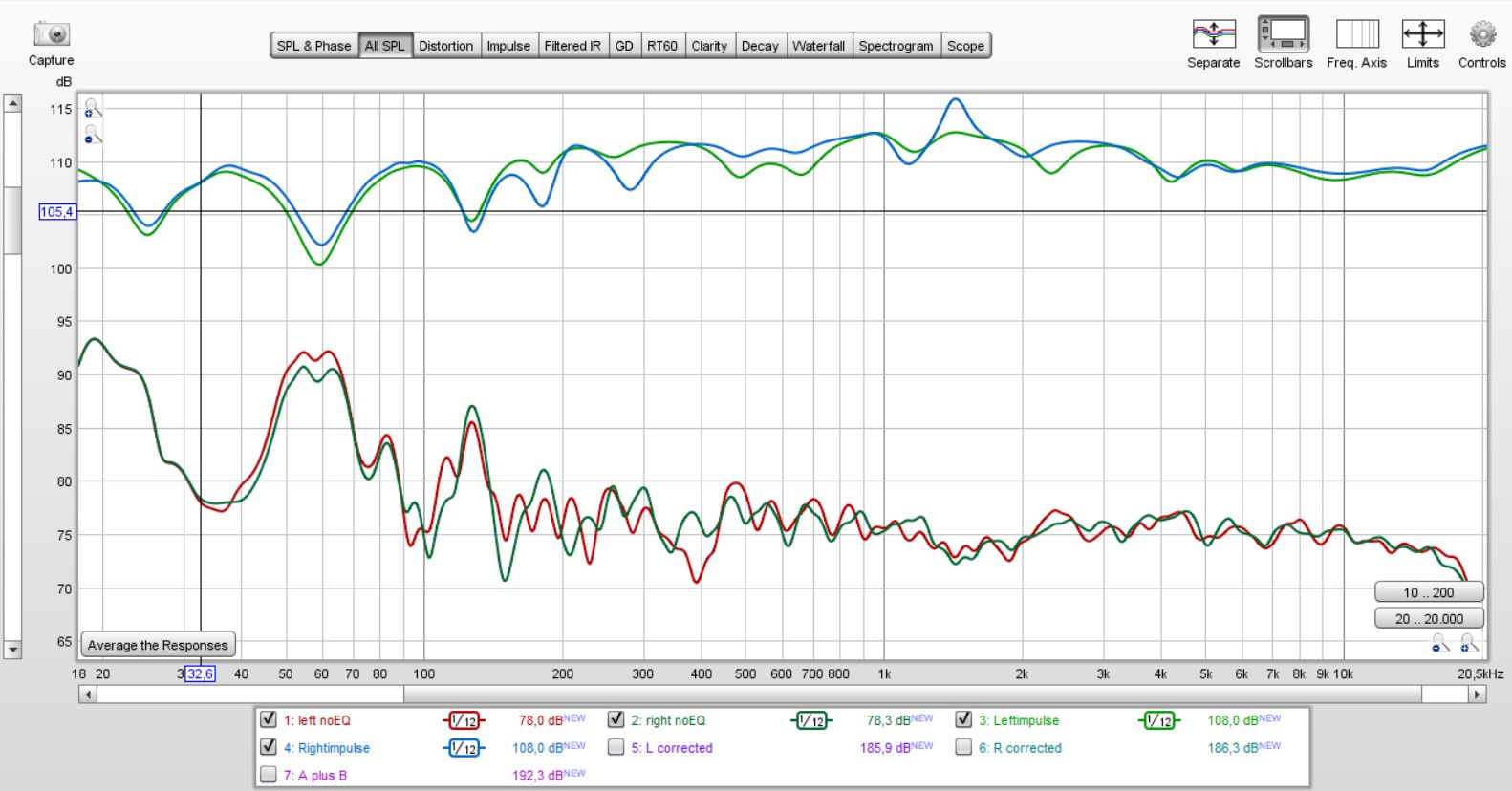Viewport: 1512px width, 791px height.
Task: Click the horizontal scrollbar right arrow
Action: click(1478, 695)
